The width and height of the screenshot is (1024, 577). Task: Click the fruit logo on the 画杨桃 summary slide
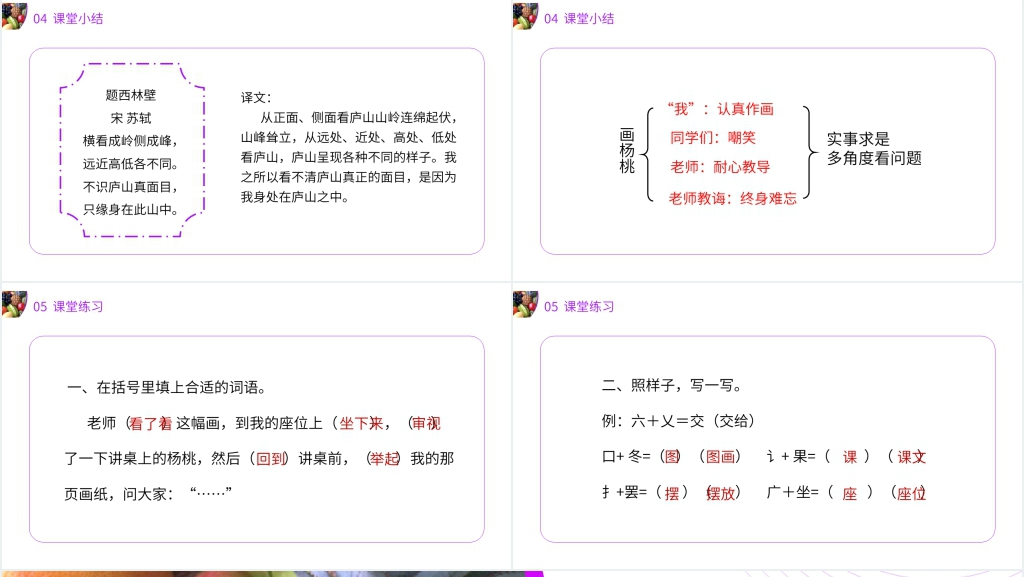[525, 17]
